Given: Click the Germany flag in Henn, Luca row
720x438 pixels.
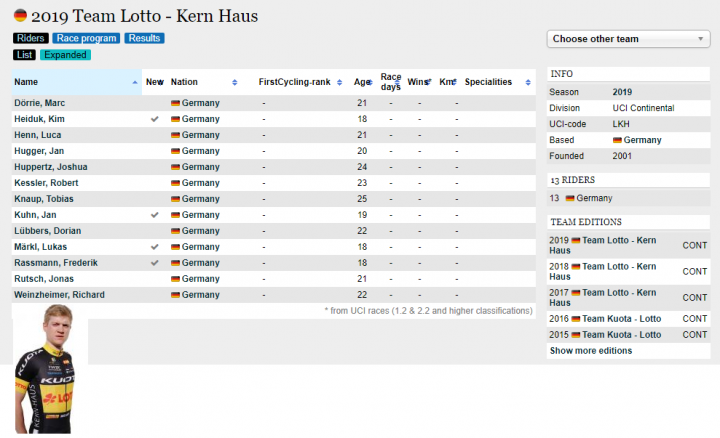Looking at the screenshot, I should [175, 135].
